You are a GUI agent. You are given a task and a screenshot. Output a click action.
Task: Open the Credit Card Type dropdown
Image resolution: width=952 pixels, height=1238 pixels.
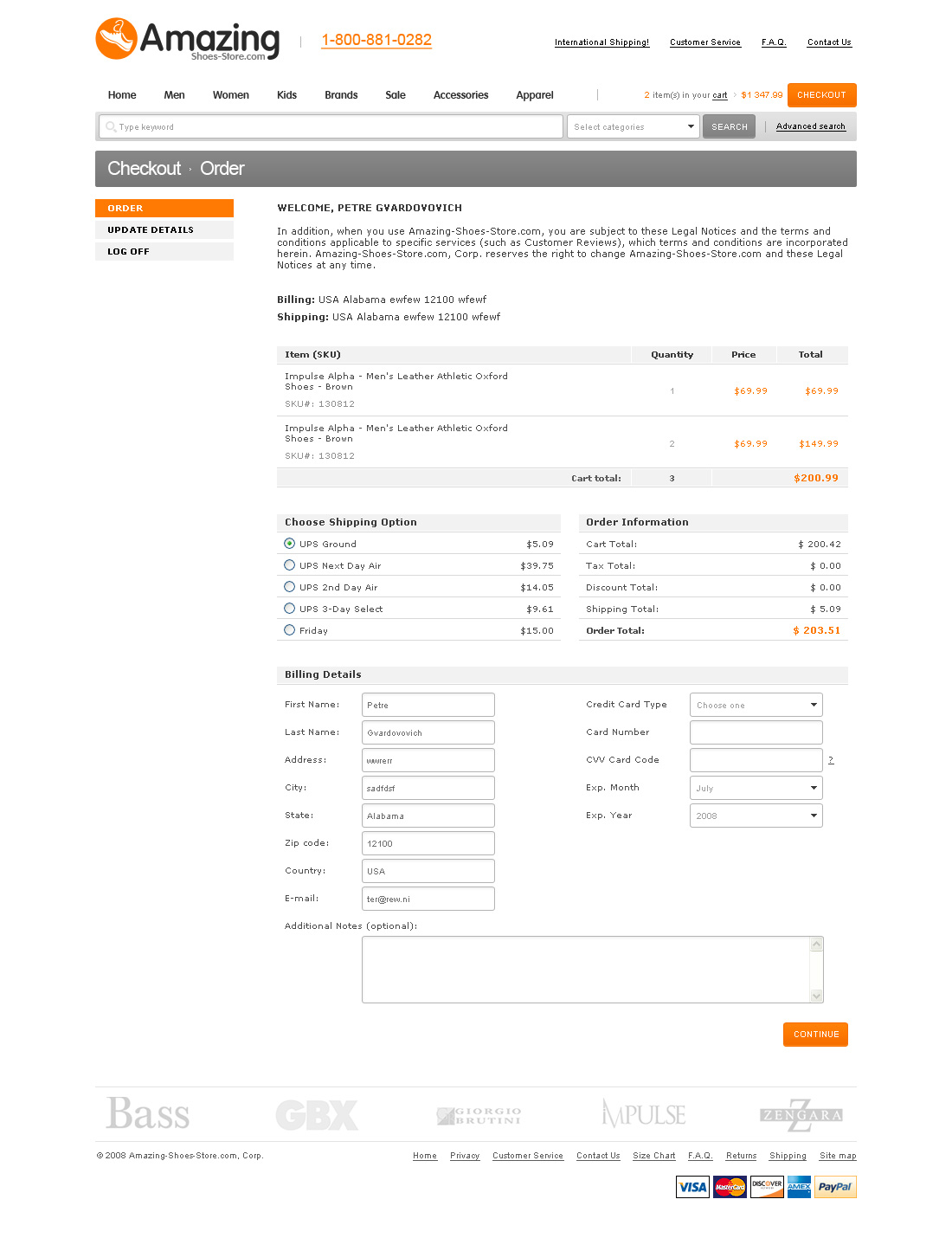756,705
